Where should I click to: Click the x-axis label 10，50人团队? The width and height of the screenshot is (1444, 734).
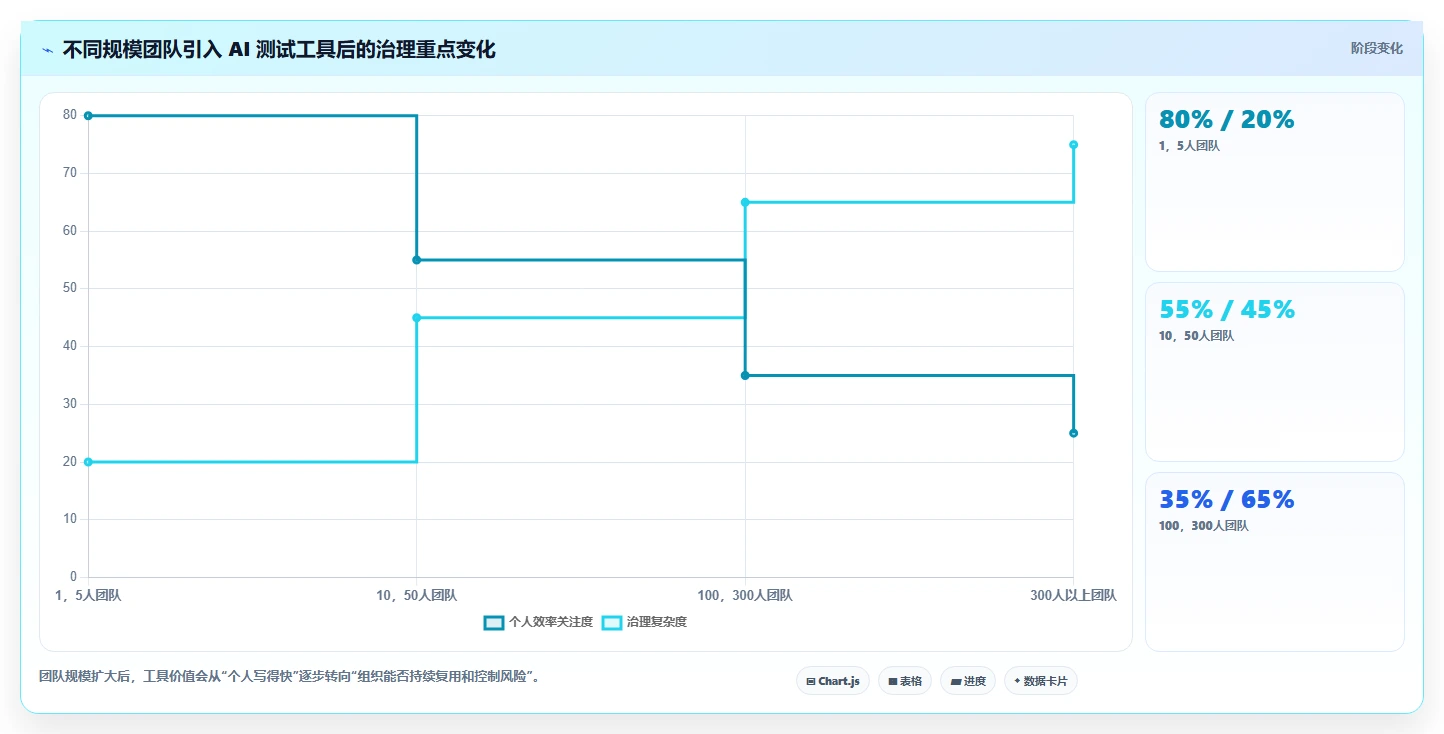tap(417, 595)
